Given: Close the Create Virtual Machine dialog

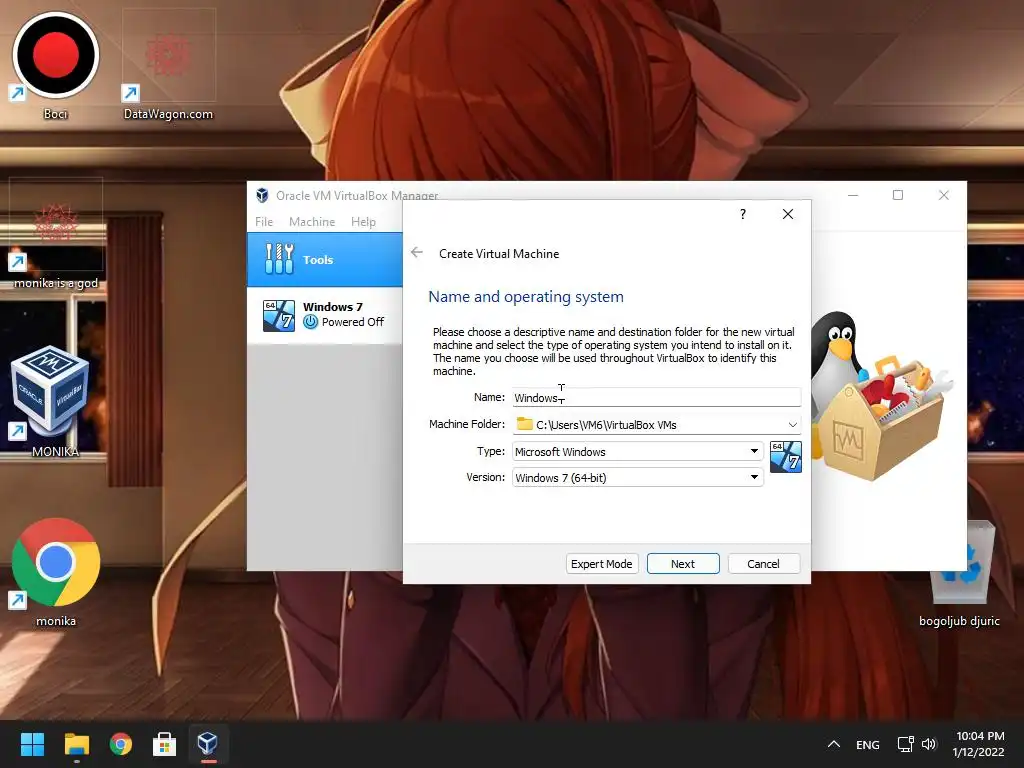Looking at the screenshot, I should 788,214.
